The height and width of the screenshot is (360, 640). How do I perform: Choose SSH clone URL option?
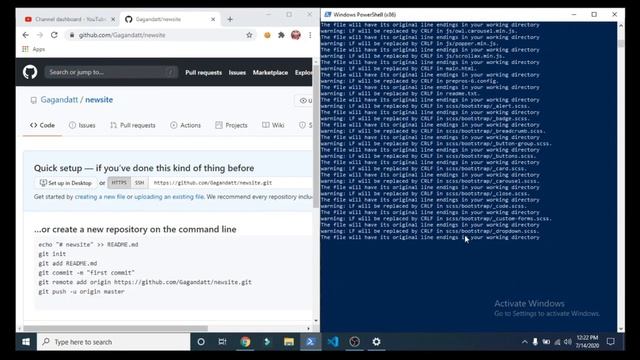point(140,183)
